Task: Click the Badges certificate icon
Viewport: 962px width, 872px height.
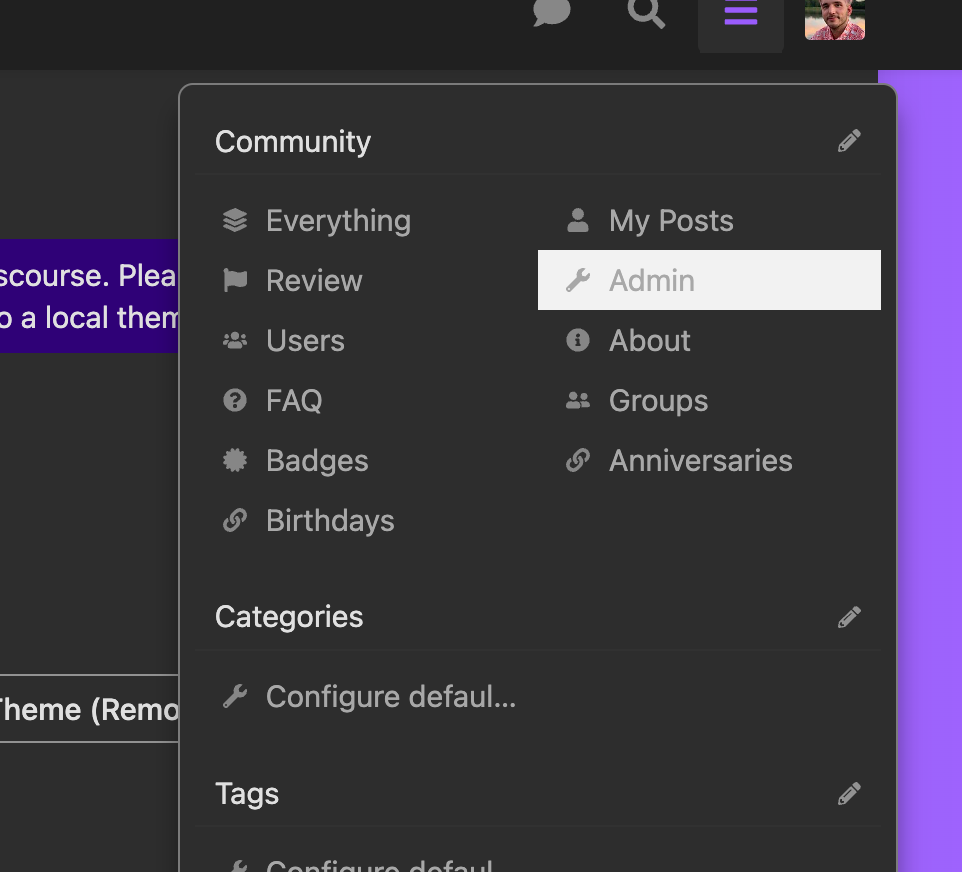Action: pyautogui.click(x=235, y=461)
